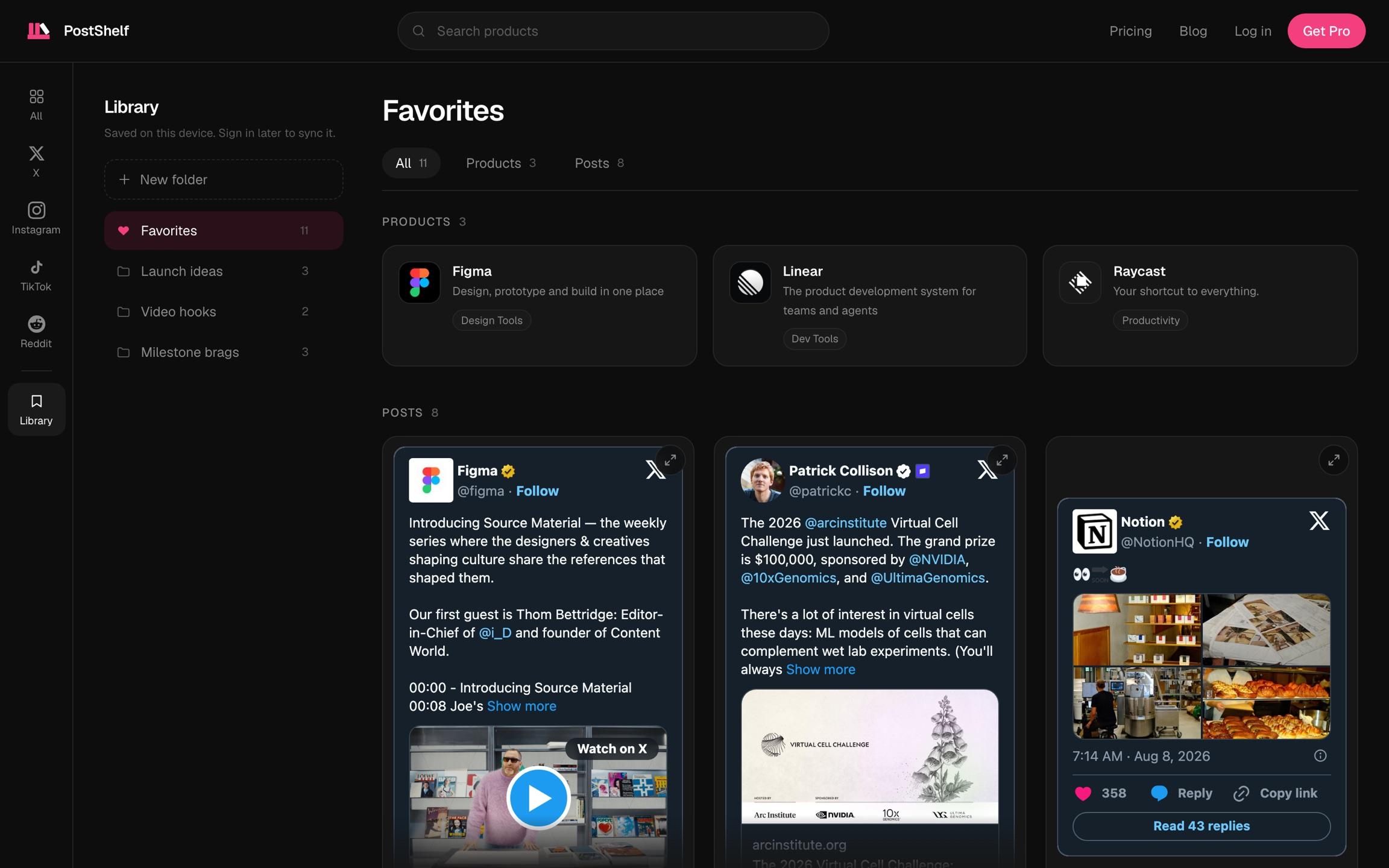The image size is (1389, 868).
Task: Open the All platforms view in sidebar
Action: pyautogui.click(x=36, y=104)
